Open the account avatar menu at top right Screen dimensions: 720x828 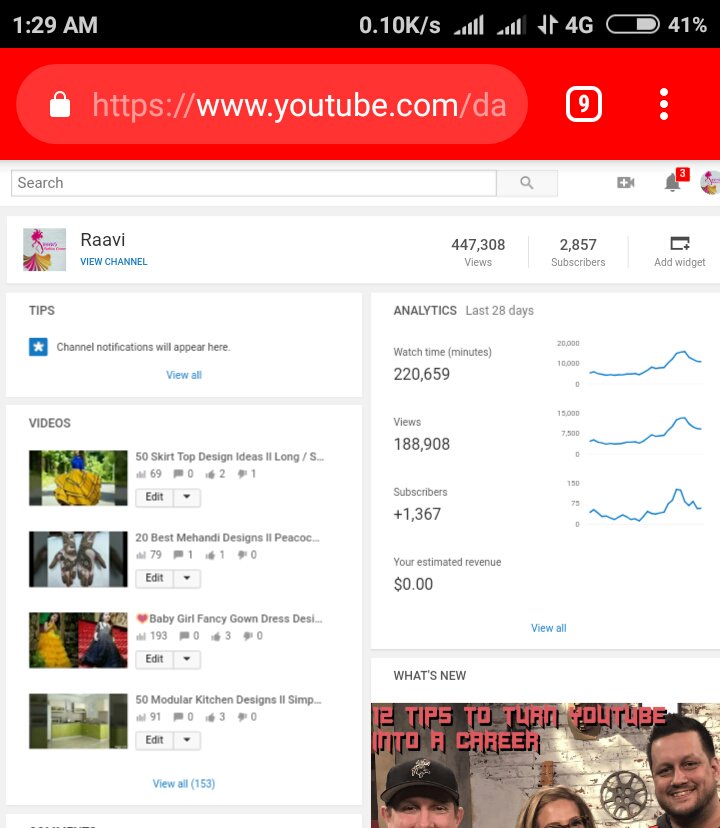click(710, 183)
